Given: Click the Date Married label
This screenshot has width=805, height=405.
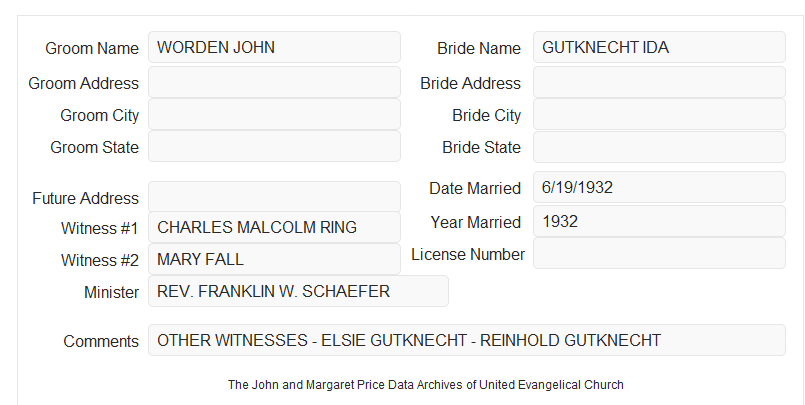Looking at the screenshot, I should click(475, 188).
